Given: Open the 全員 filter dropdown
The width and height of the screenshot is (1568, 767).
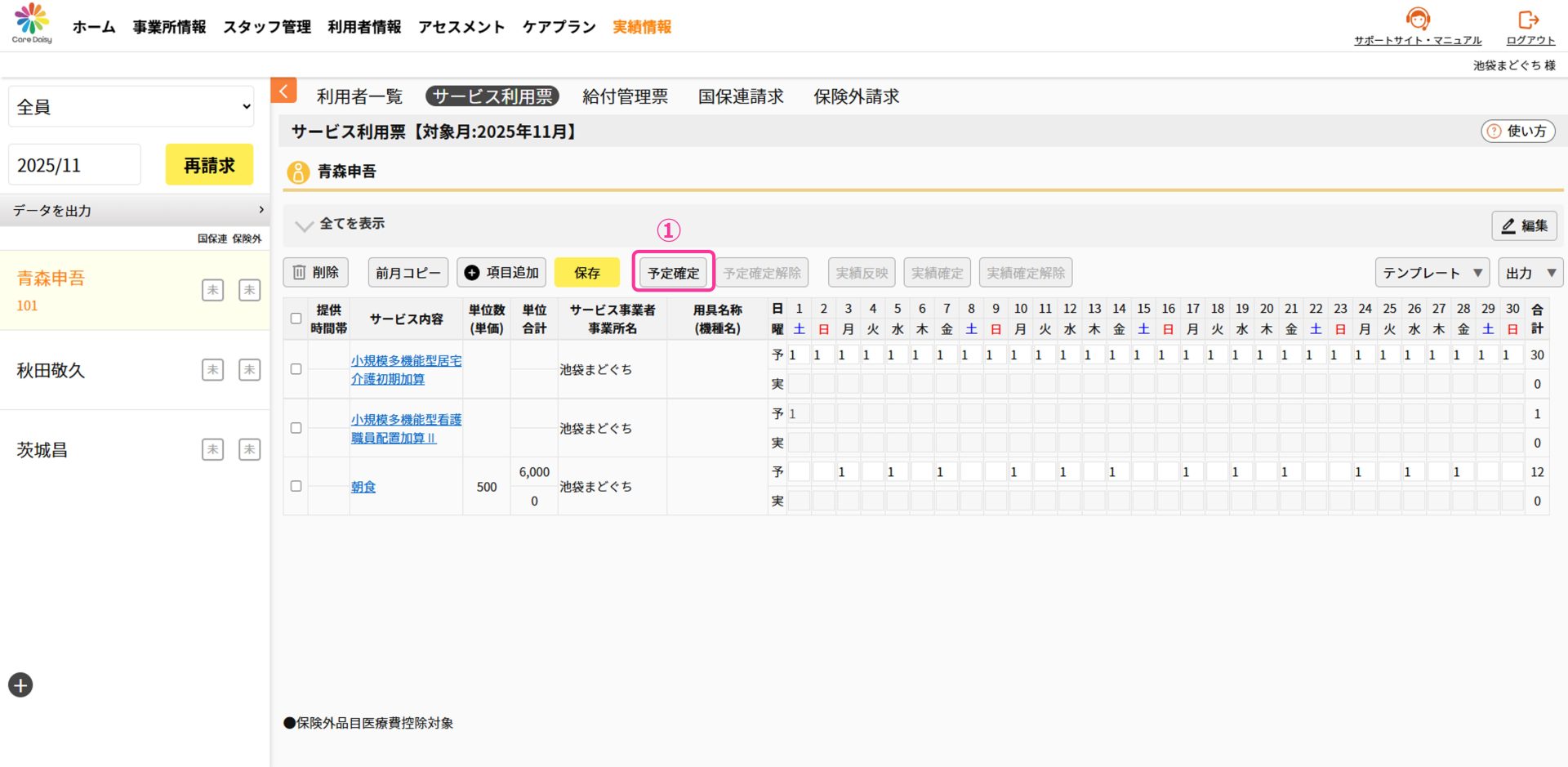Looking at the screenshot, I should pos(131,107).
